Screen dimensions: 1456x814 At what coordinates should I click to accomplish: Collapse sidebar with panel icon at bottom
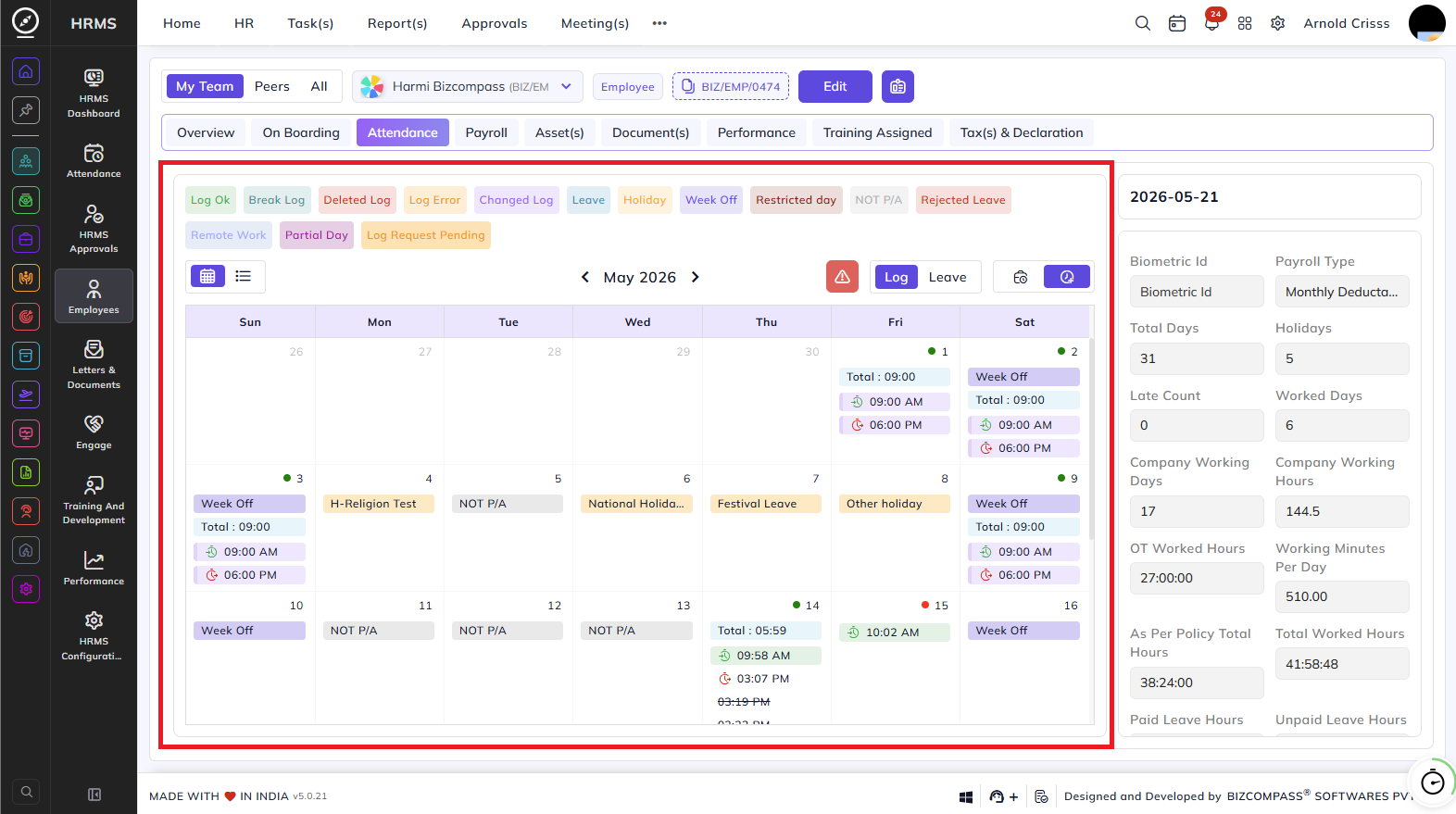coord(94,795)
